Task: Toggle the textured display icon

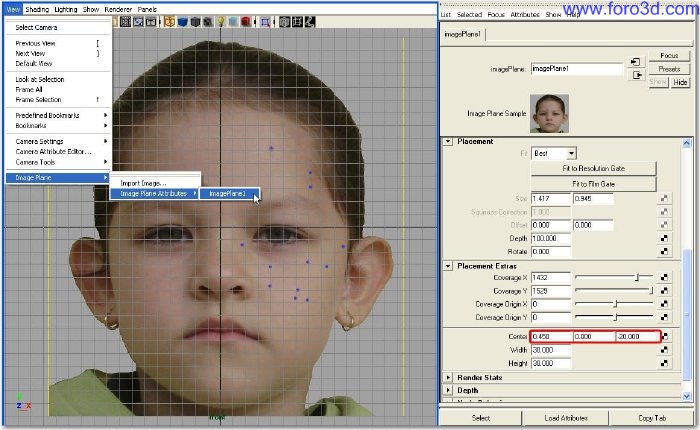Action: (x=208, y=21)
